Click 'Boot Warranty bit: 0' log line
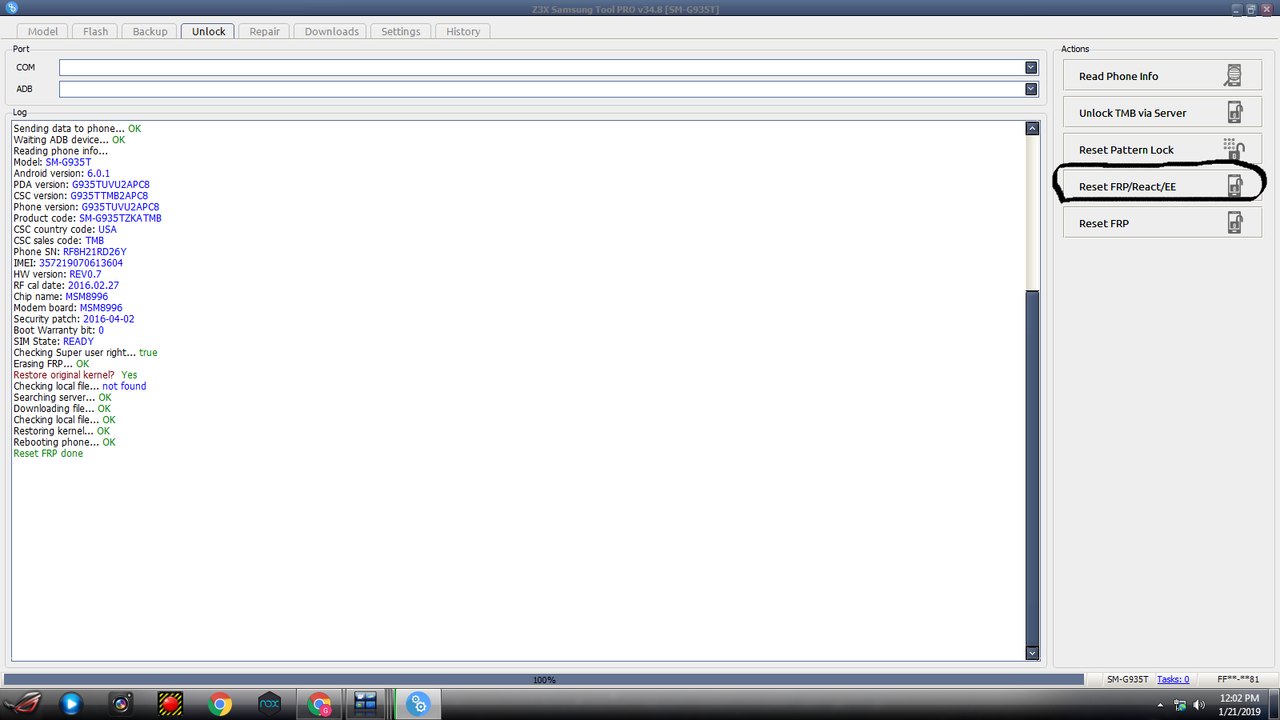The image size is (1280, 720). (x=58, y=330)
